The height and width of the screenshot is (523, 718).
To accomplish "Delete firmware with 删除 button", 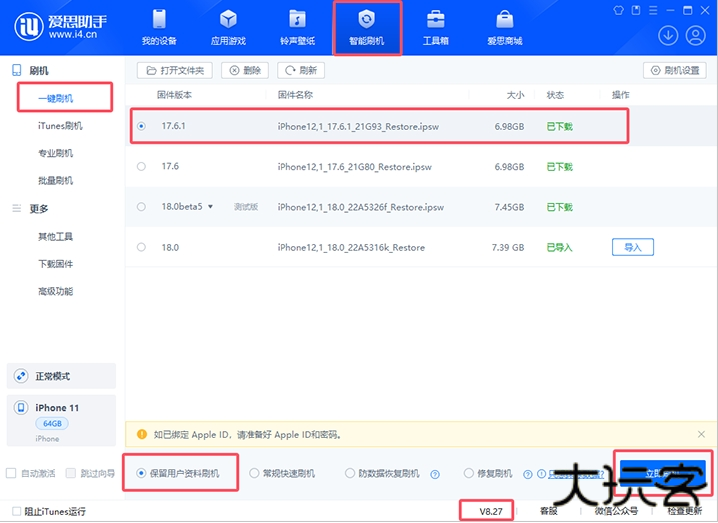I will click(245, 71).
